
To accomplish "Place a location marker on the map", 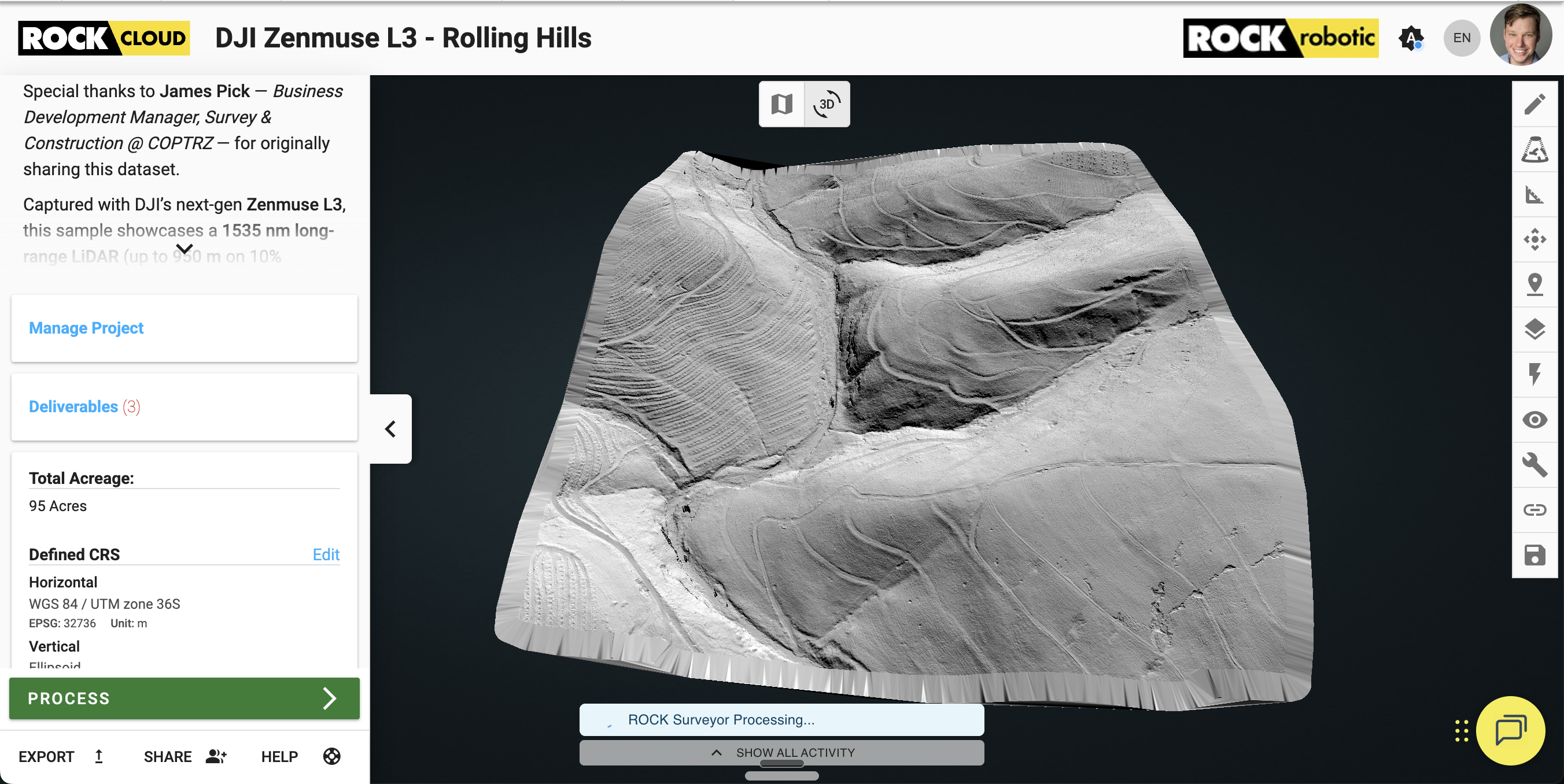I will tap(1535, 283).
